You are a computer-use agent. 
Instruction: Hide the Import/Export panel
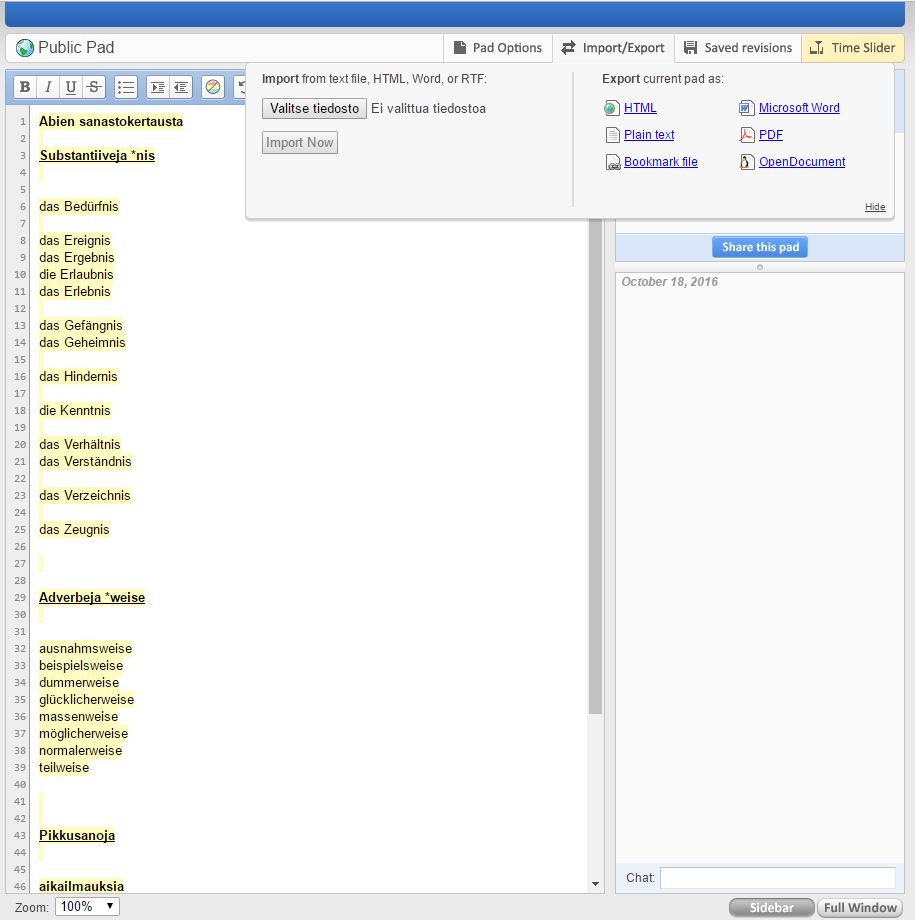click(x=875, y=207)
